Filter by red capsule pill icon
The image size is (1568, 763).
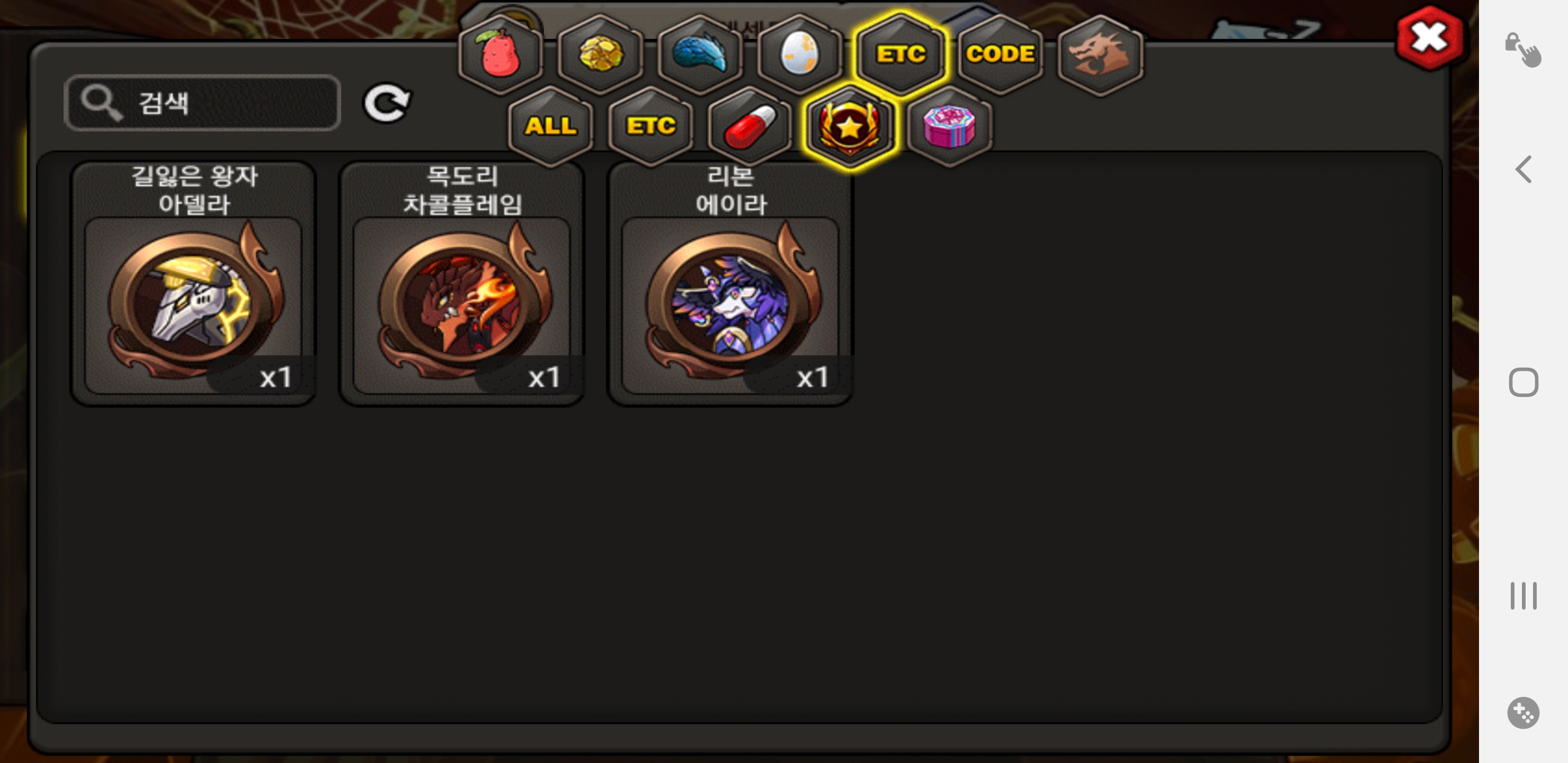tap(750, 126)
